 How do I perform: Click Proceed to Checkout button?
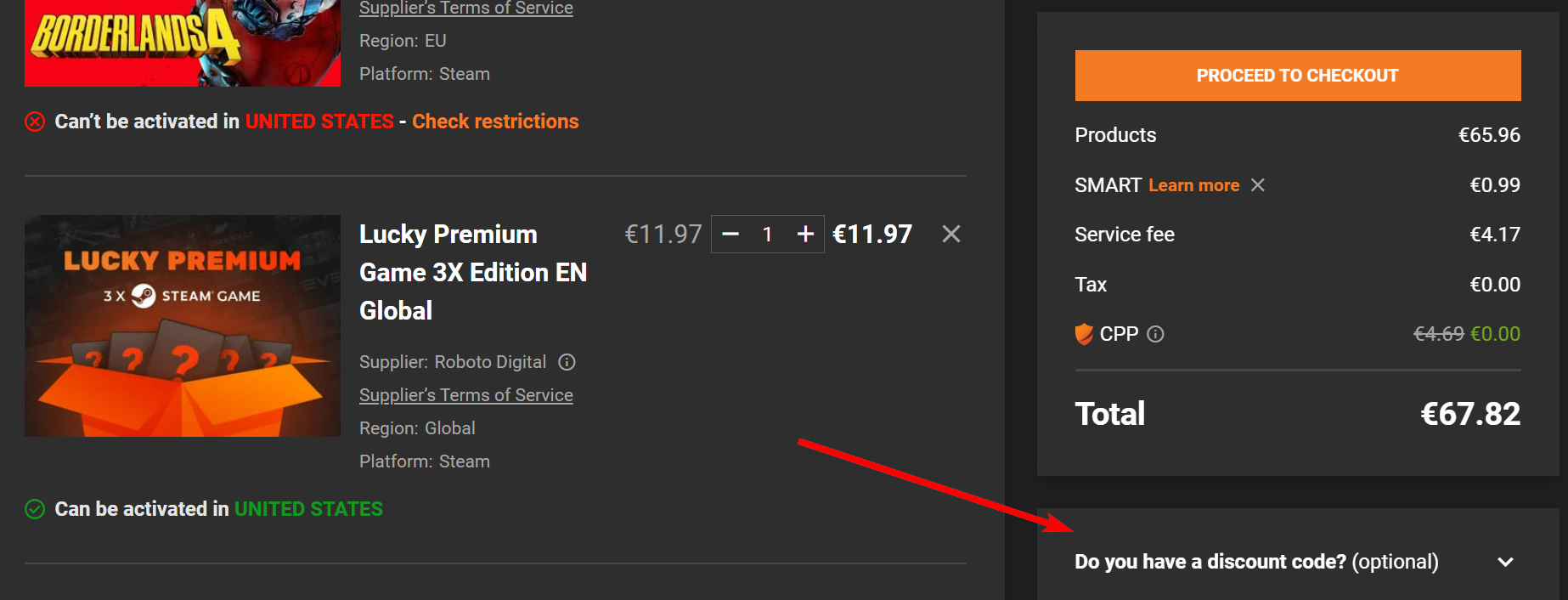[x=1297, y=76]
